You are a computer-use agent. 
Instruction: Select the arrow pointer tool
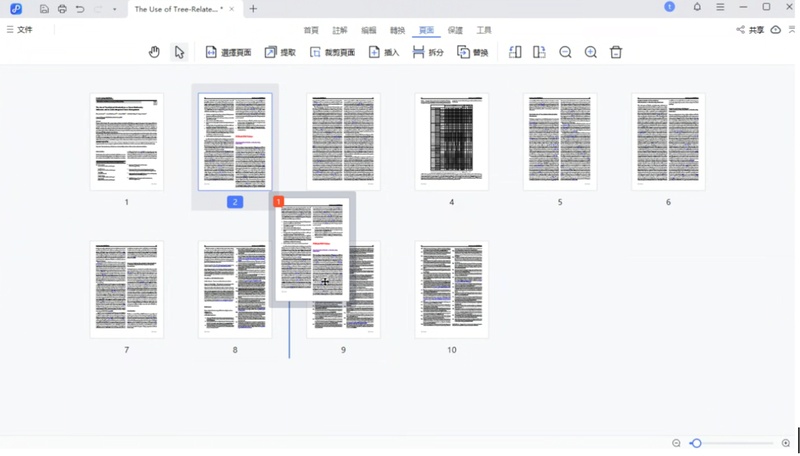pyautogui.click(x=179, y=52)
